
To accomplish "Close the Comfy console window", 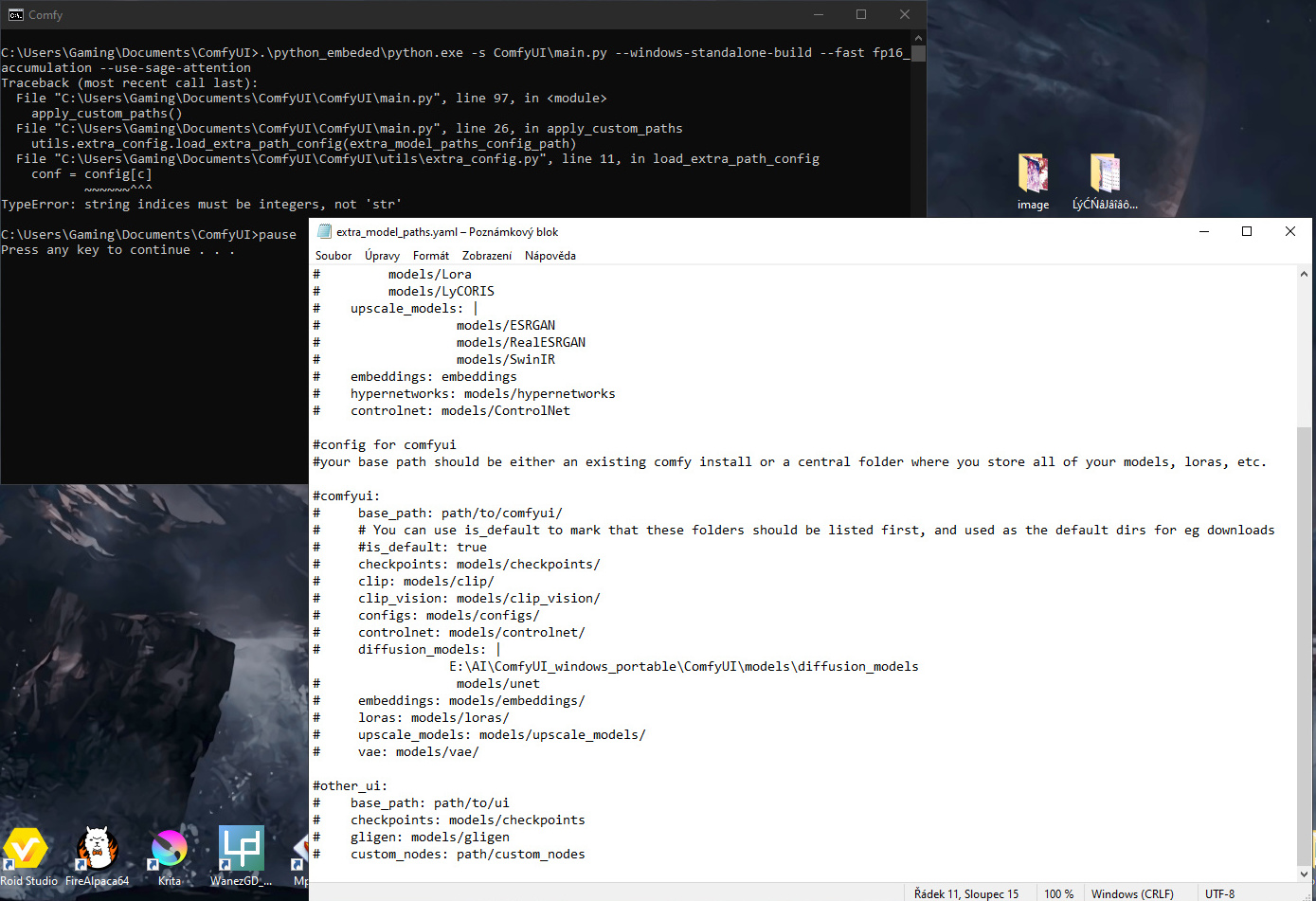I will [x=905, y=14].
